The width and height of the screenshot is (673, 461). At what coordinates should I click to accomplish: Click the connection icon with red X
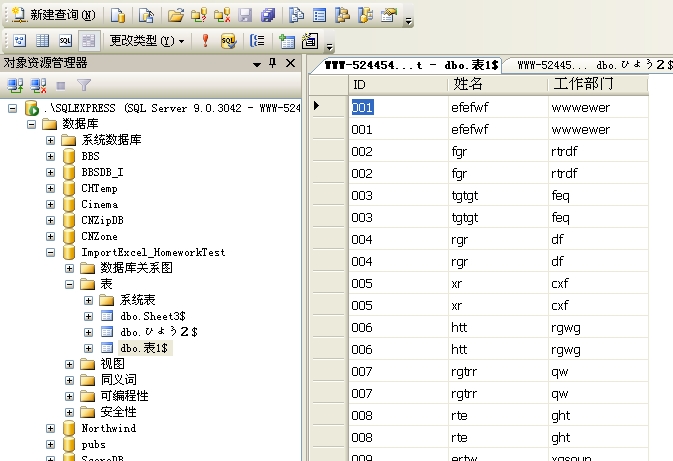click(222, 15)
